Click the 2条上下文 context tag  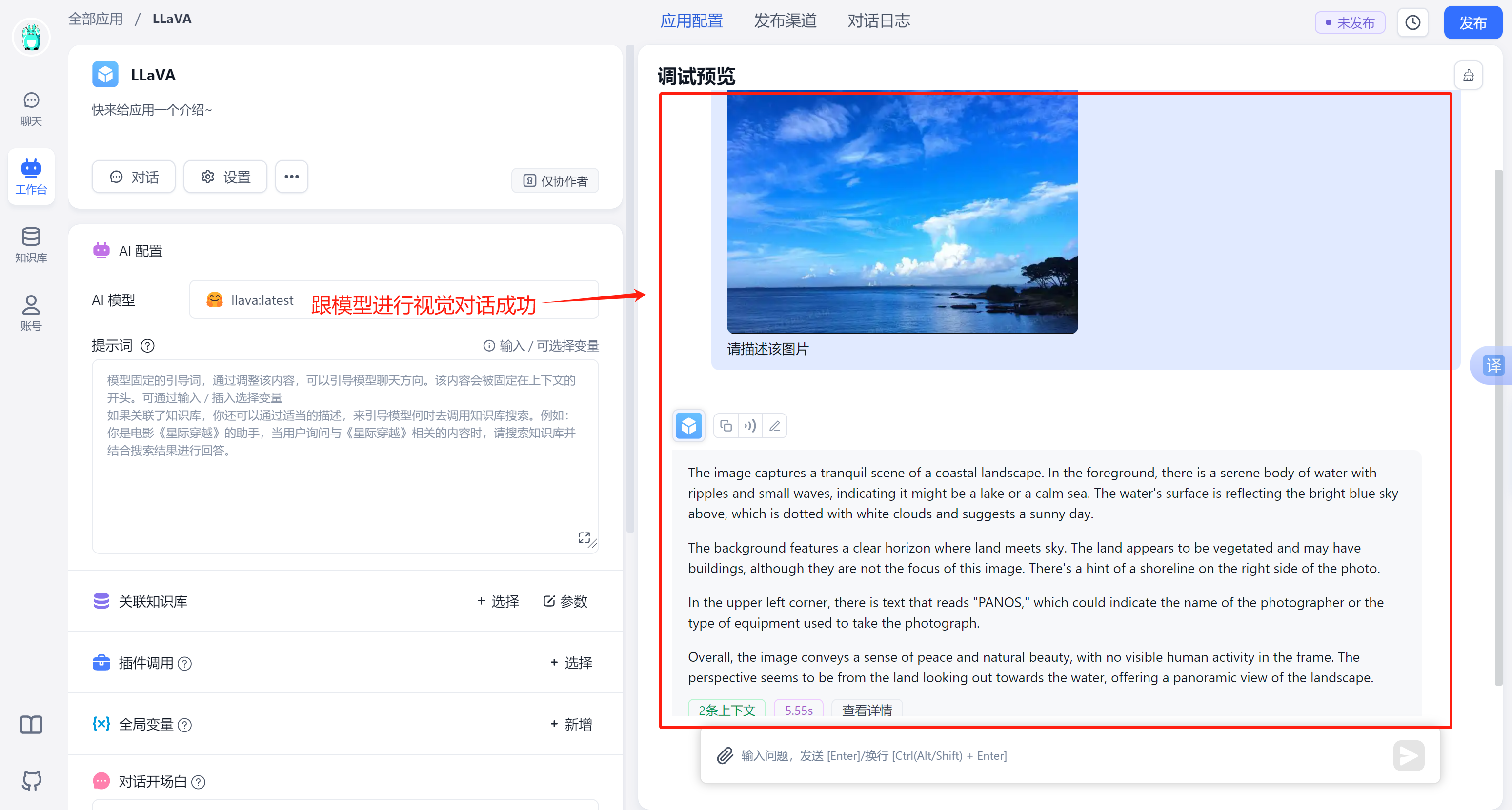click(x=726, y=709)
